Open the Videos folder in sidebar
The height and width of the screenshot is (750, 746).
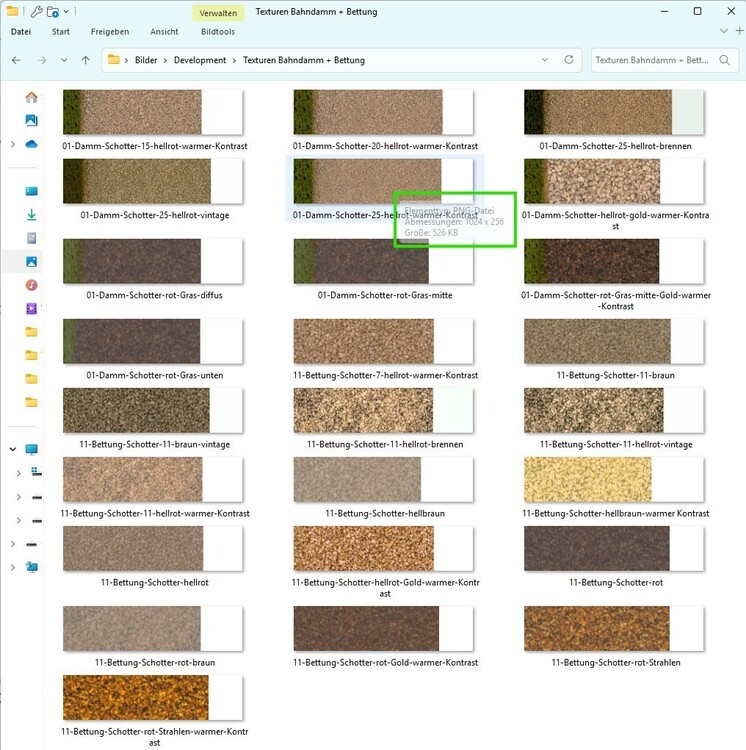click(x=31, y=308)
